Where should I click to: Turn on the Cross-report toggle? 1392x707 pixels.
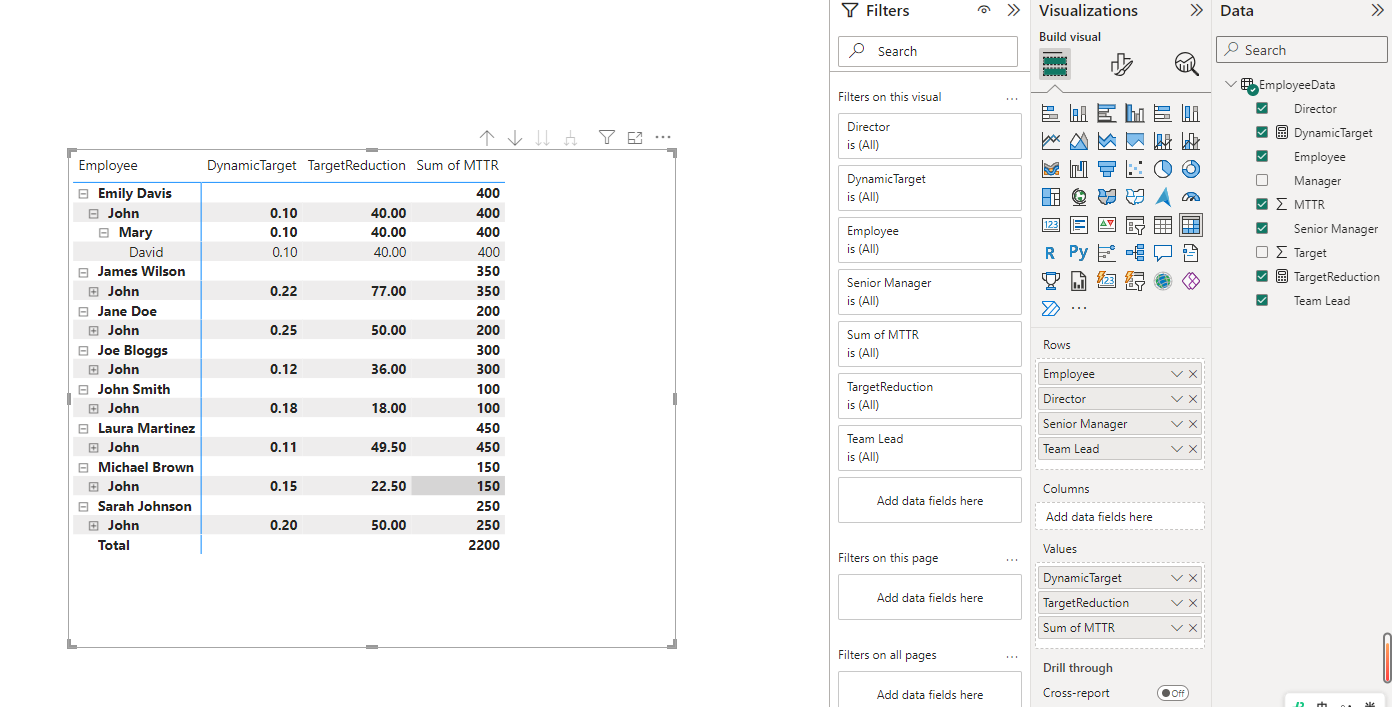[1172, 693]
